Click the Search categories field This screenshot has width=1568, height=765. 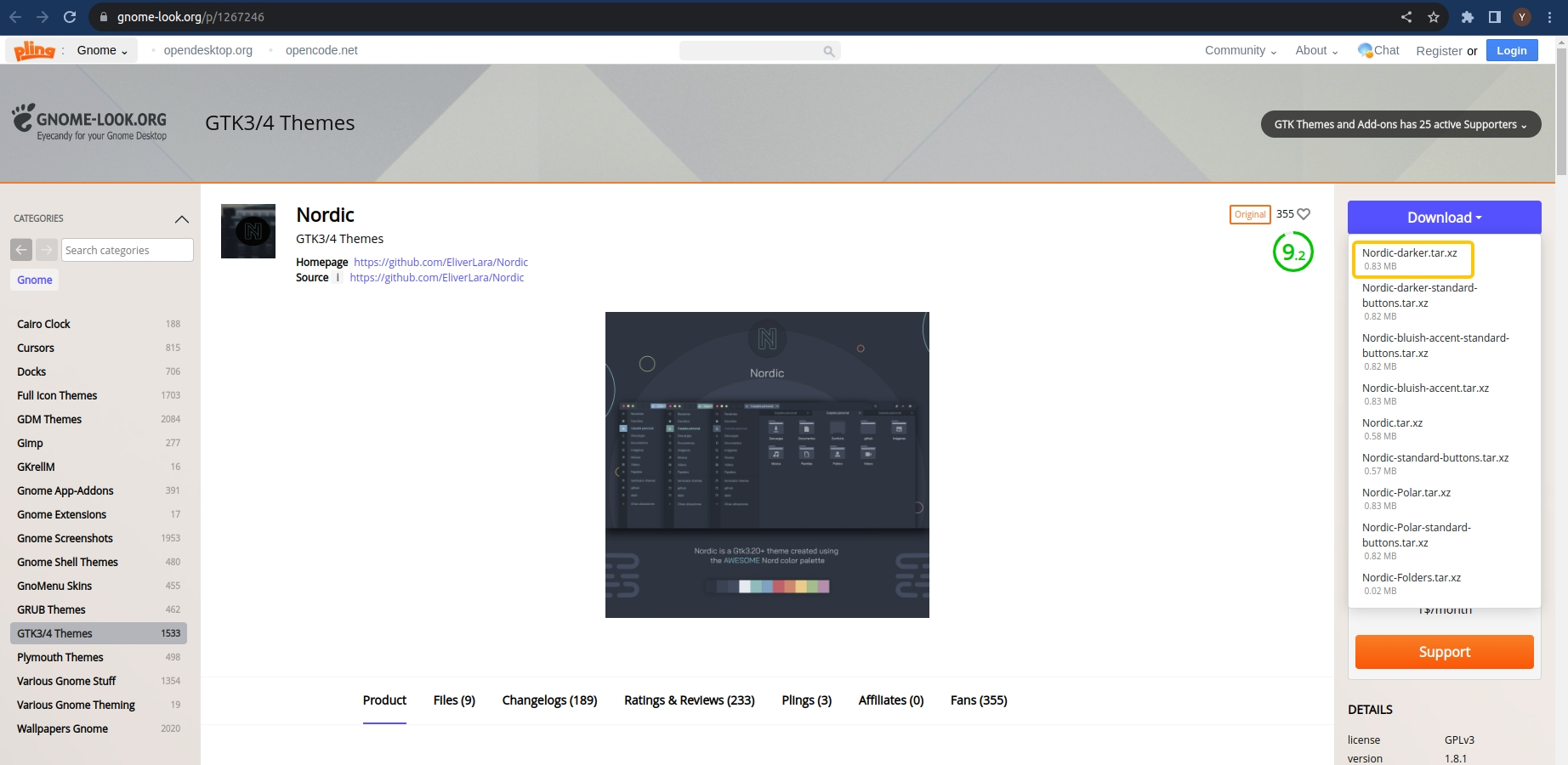128,250
